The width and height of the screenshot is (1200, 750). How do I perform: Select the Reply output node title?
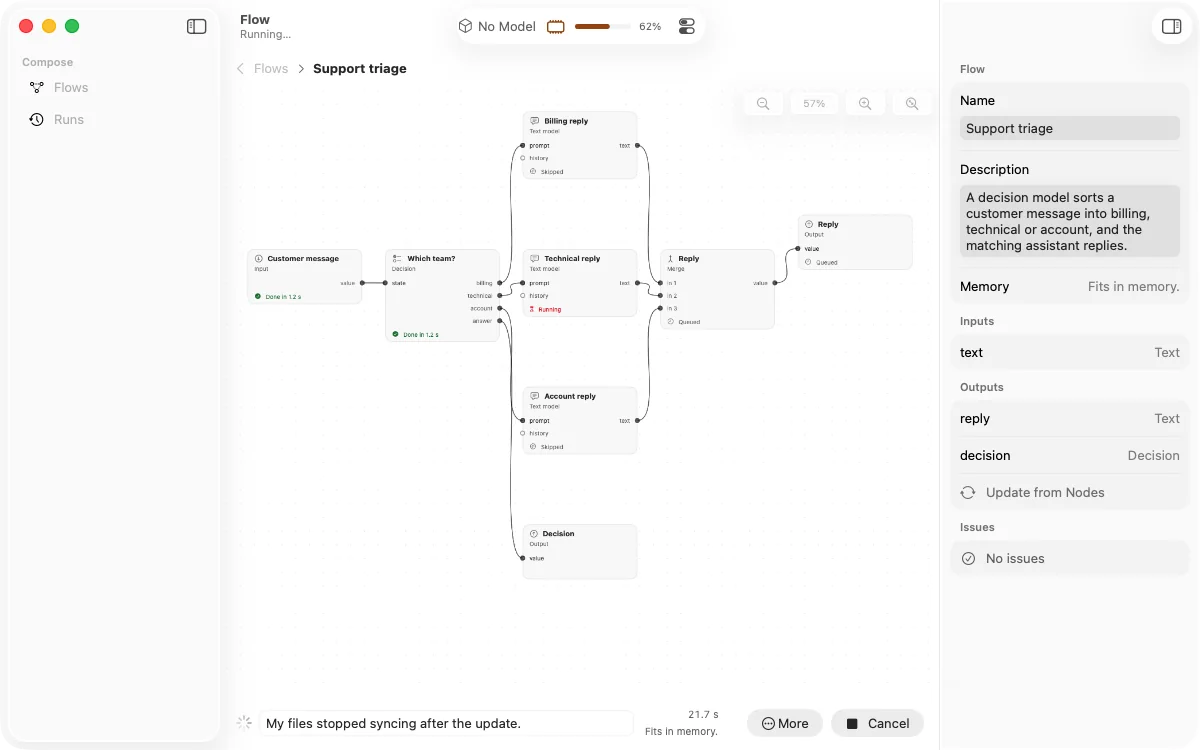tap(828, 225)
